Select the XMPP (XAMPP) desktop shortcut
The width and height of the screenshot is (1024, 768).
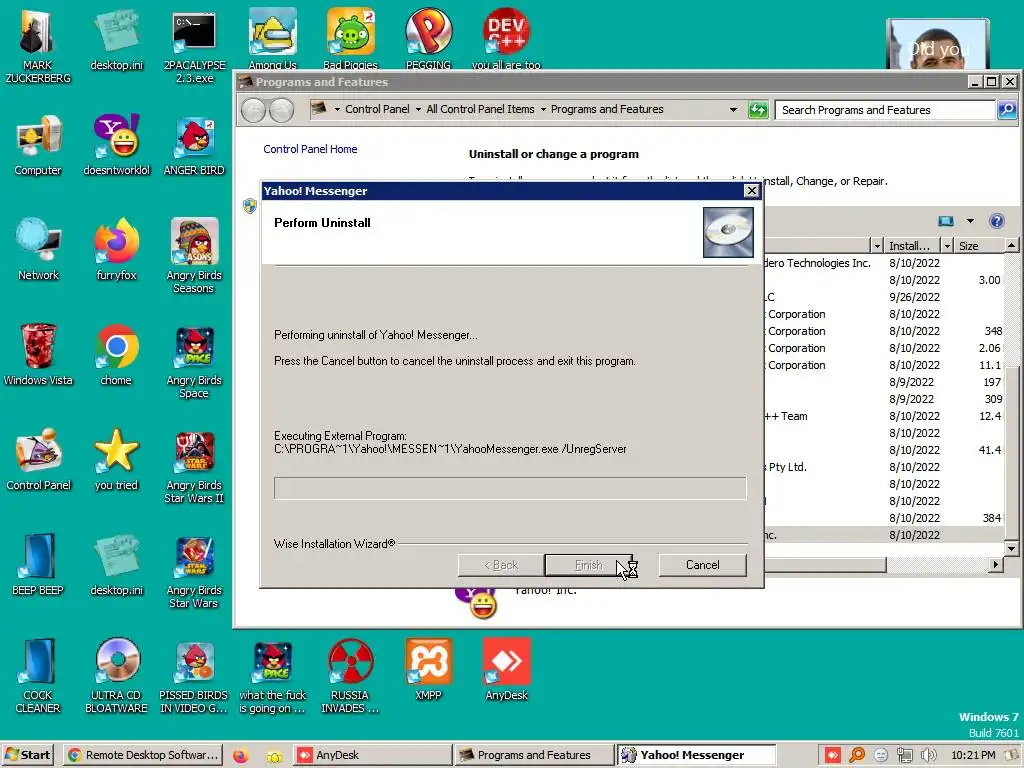click(428, 669)
